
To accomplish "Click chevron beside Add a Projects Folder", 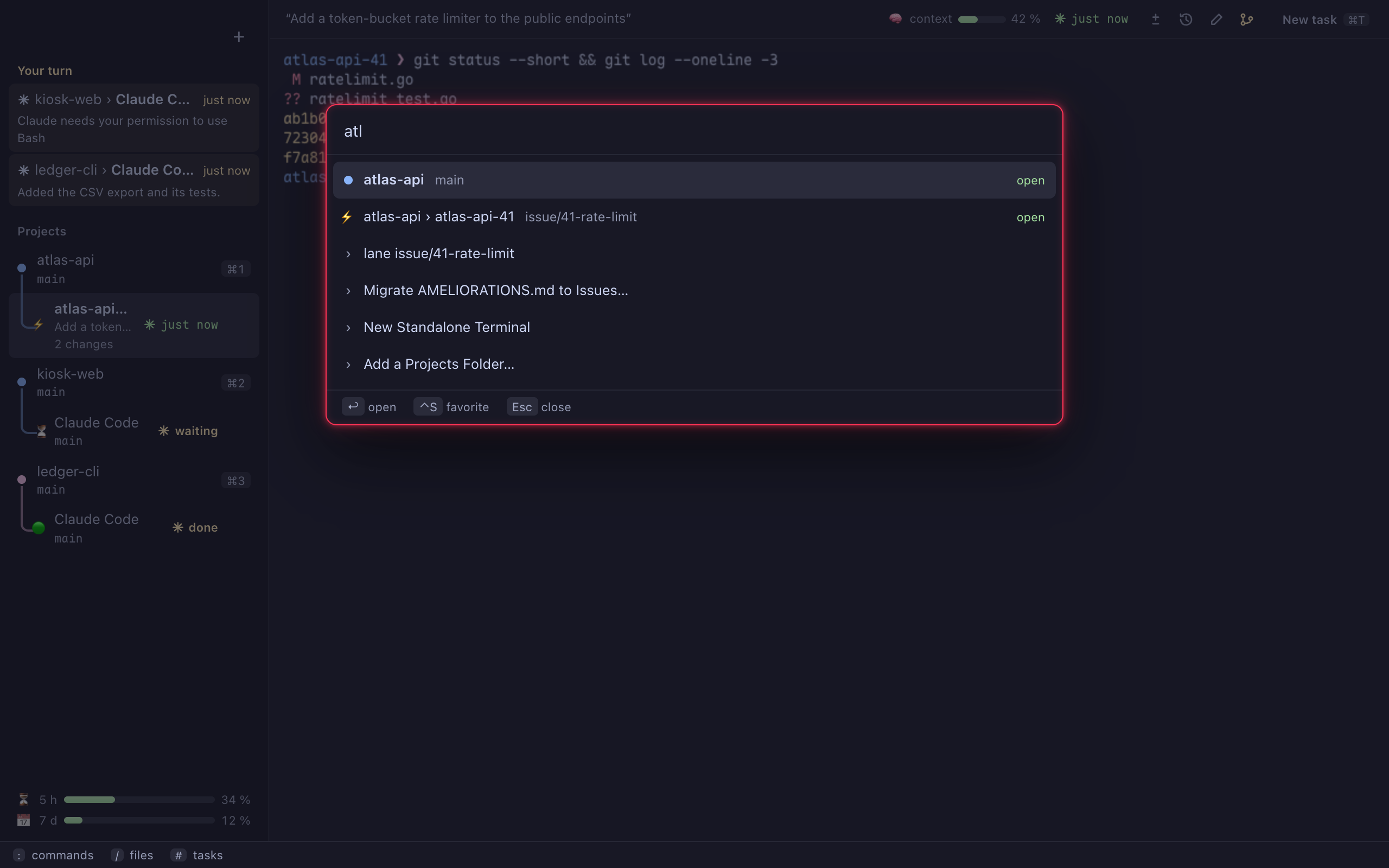I will 348,365.
